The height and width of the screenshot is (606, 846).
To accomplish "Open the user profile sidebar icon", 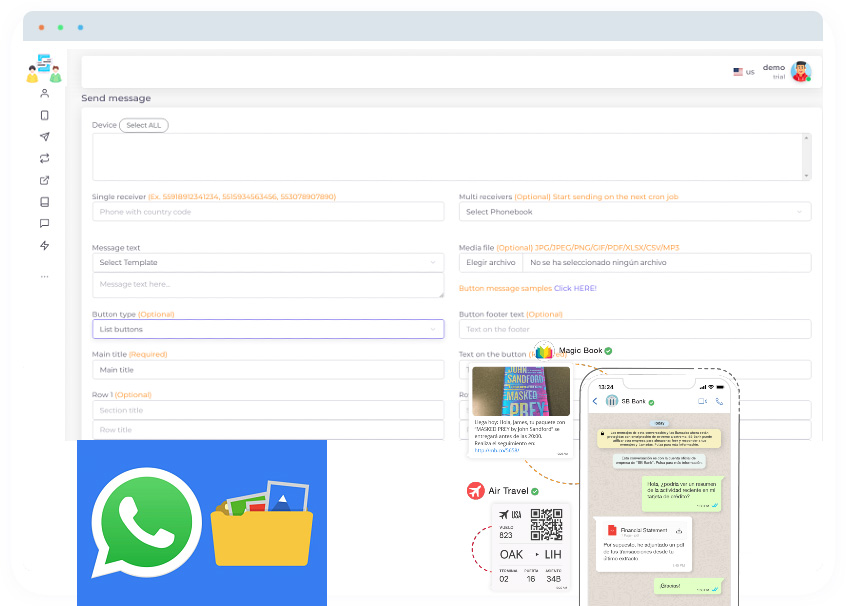I will coord(44,93).
